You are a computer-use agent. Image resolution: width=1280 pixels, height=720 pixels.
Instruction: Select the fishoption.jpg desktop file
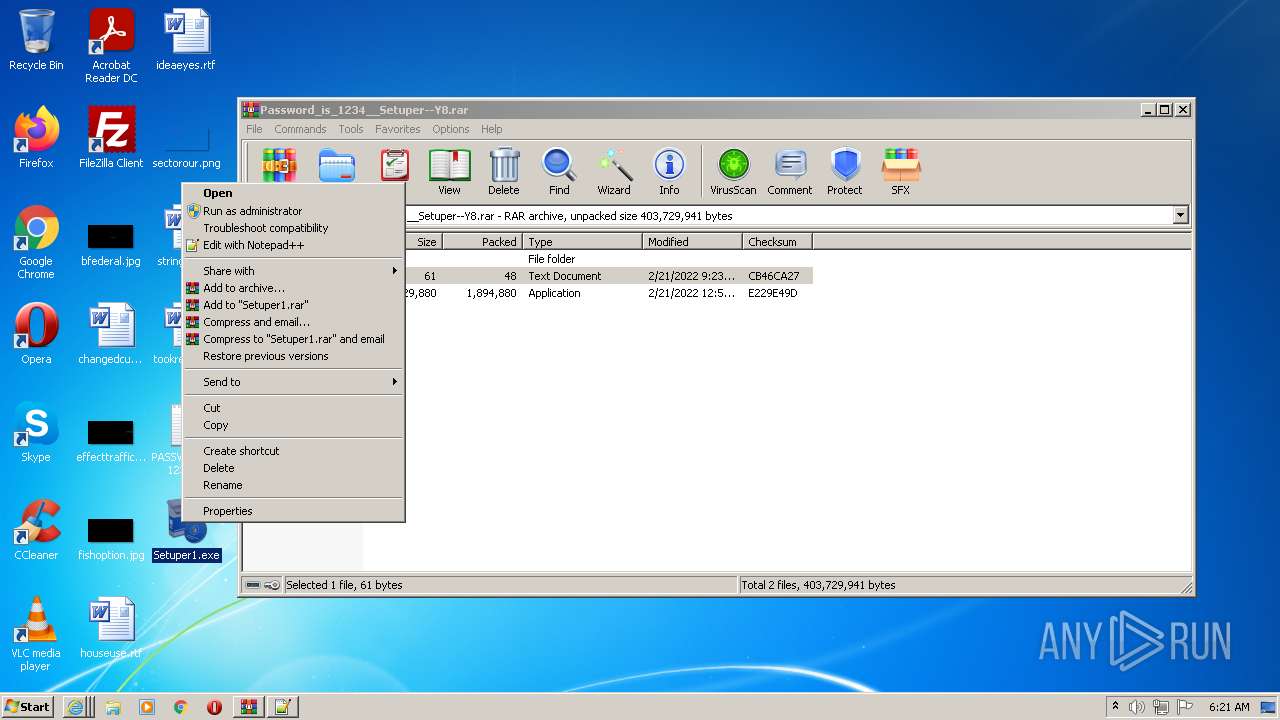111,539
